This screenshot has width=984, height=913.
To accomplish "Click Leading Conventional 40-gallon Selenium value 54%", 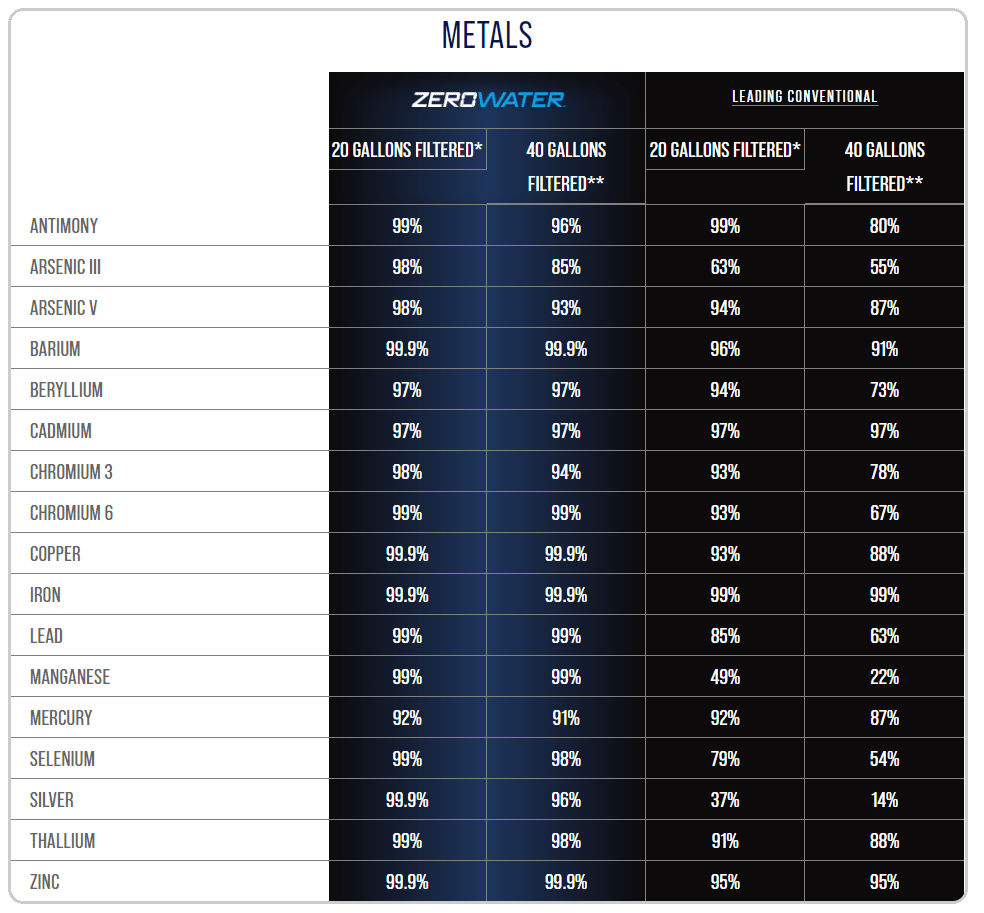I will [884, 759].
